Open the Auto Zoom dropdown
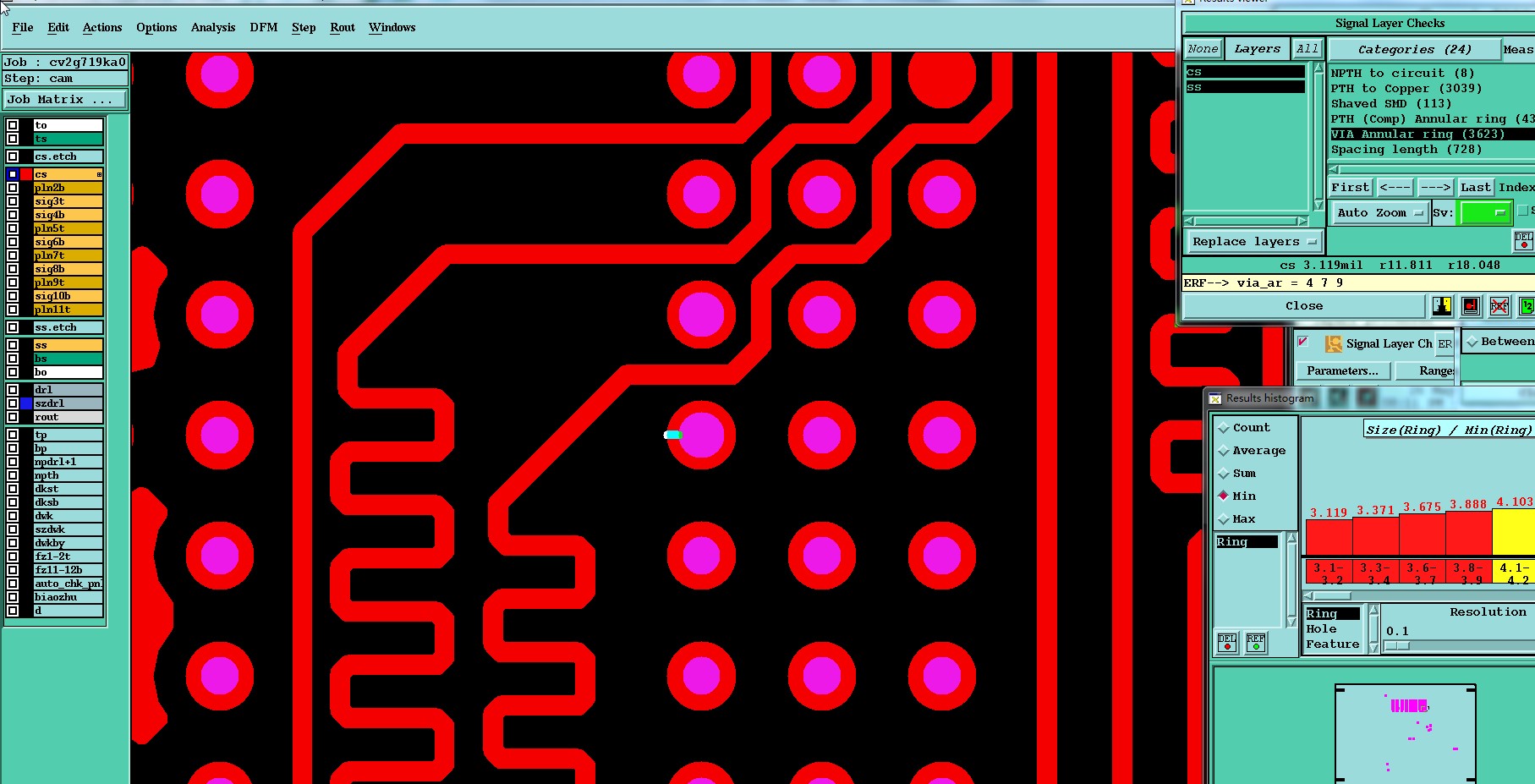This screenshot has height=784, width=1535. click(1379, 213)
